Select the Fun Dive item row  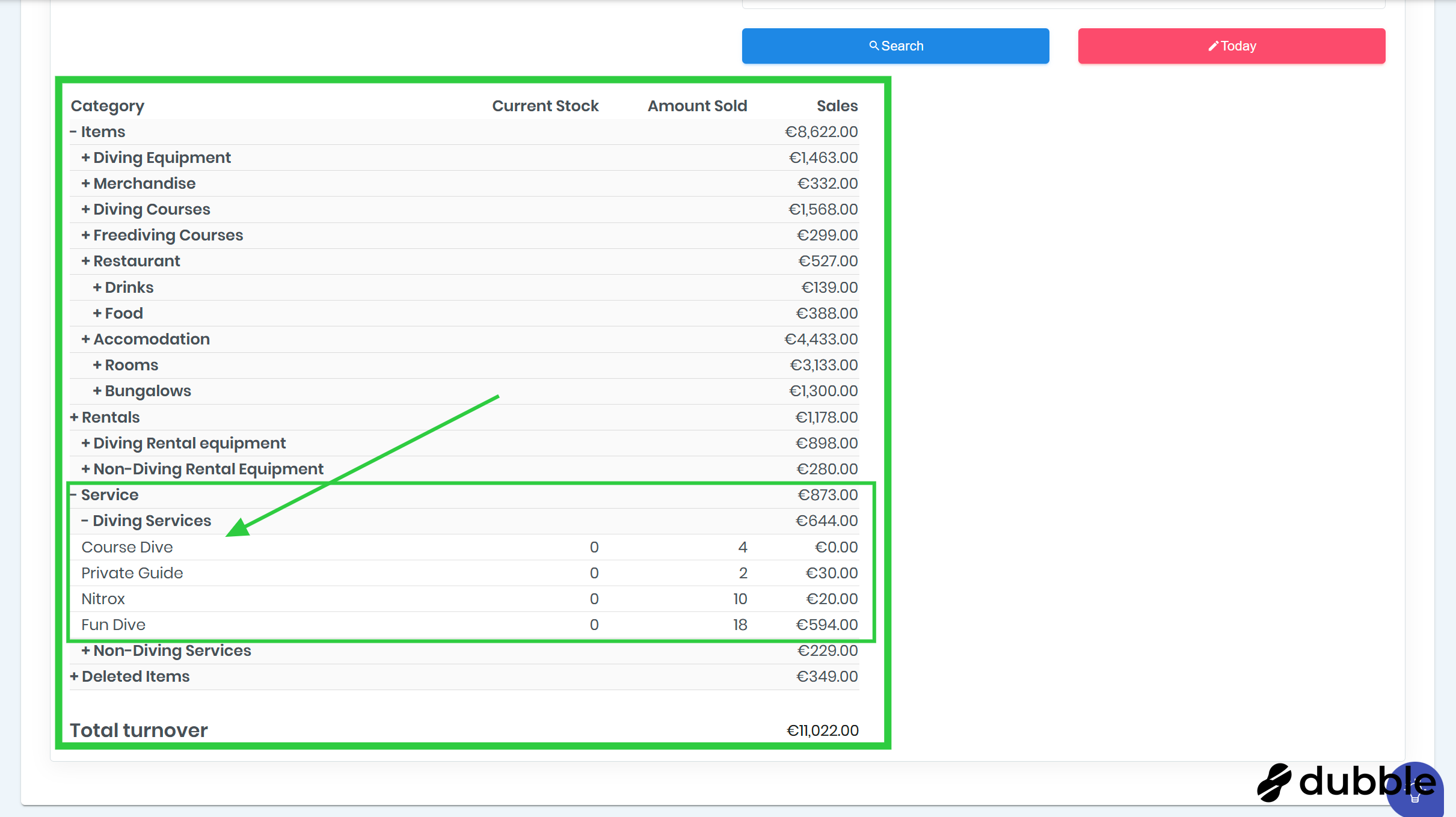tap(113, 625)
